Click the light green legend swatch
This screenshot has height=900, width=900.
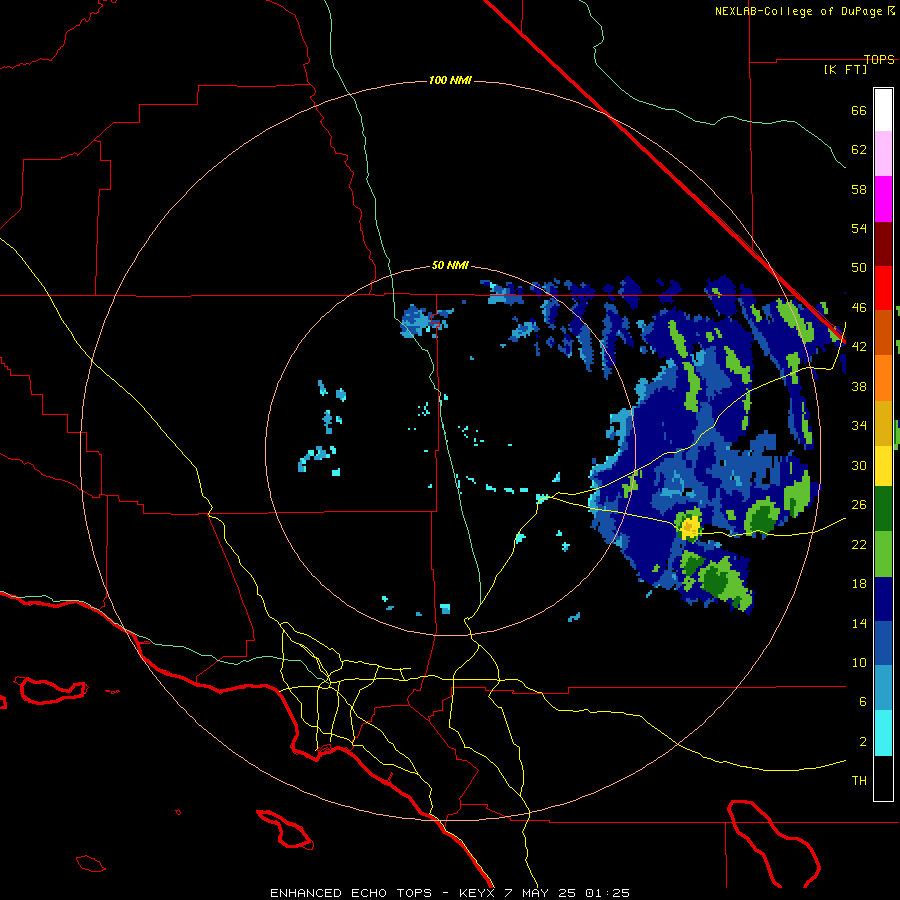883,554
